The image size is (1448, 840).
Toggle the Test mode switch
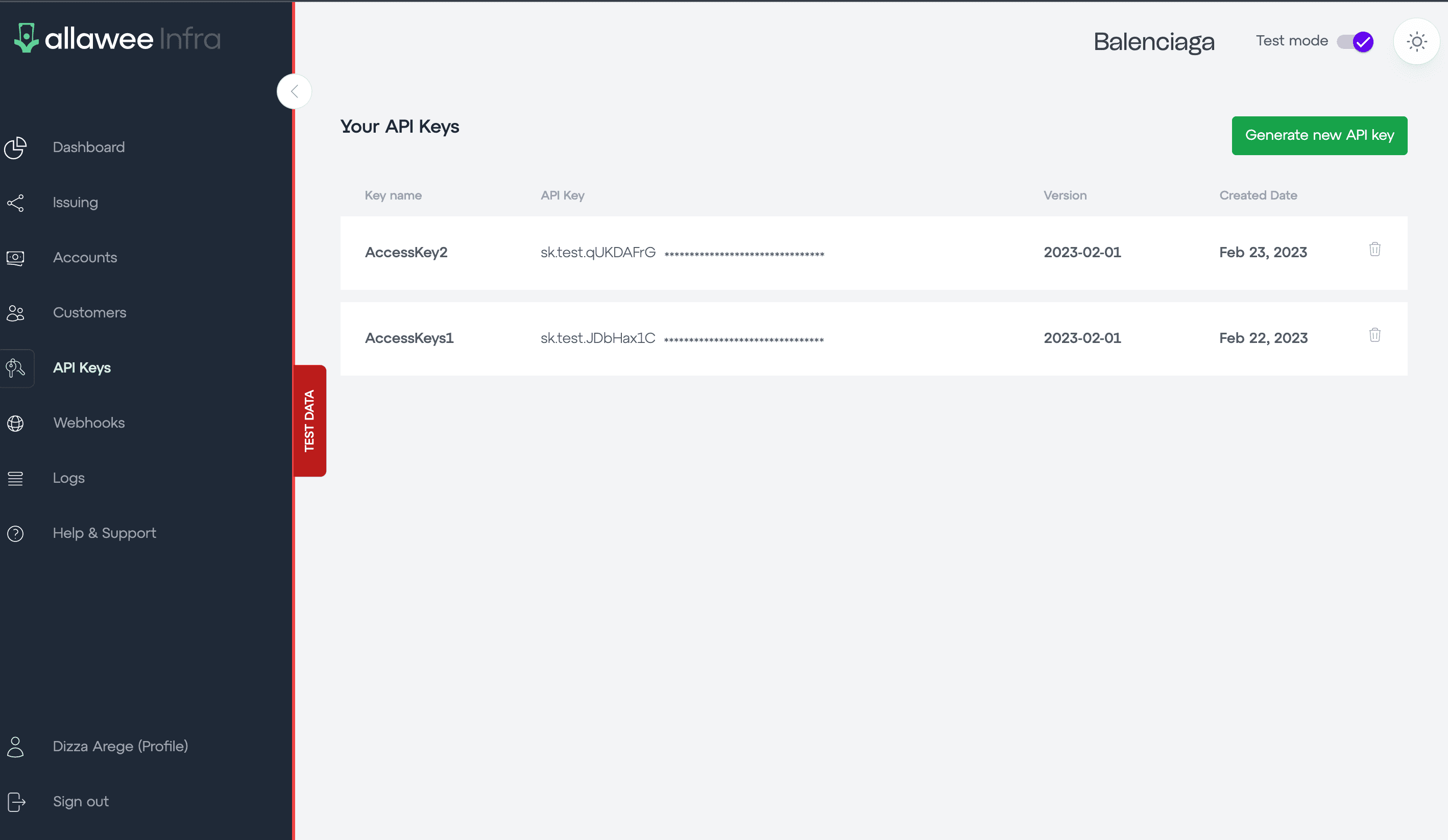coord(1356,41)
